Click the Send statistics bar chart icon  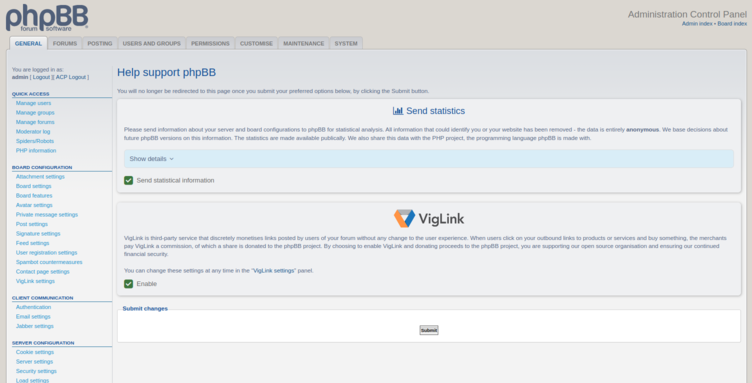click(398, 111)
